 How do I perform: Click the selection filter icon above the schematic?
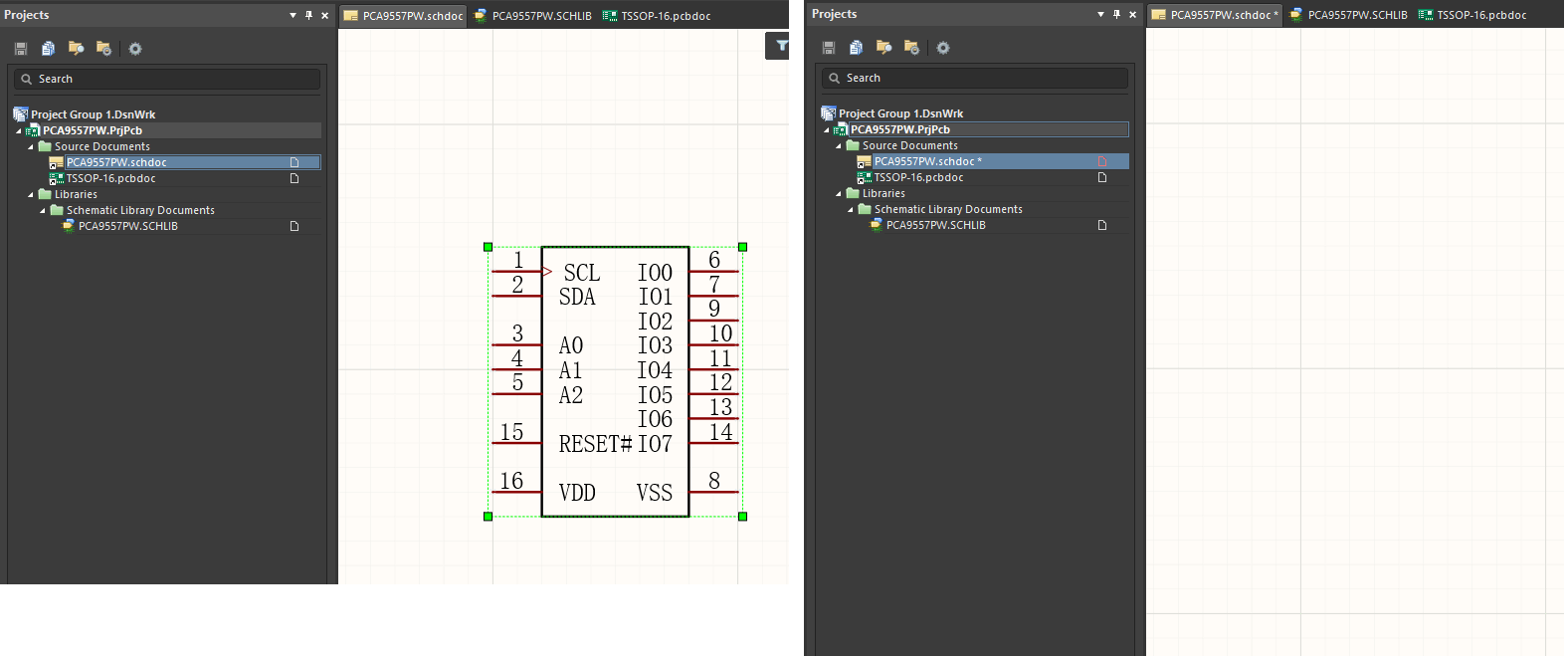[781, 46]
